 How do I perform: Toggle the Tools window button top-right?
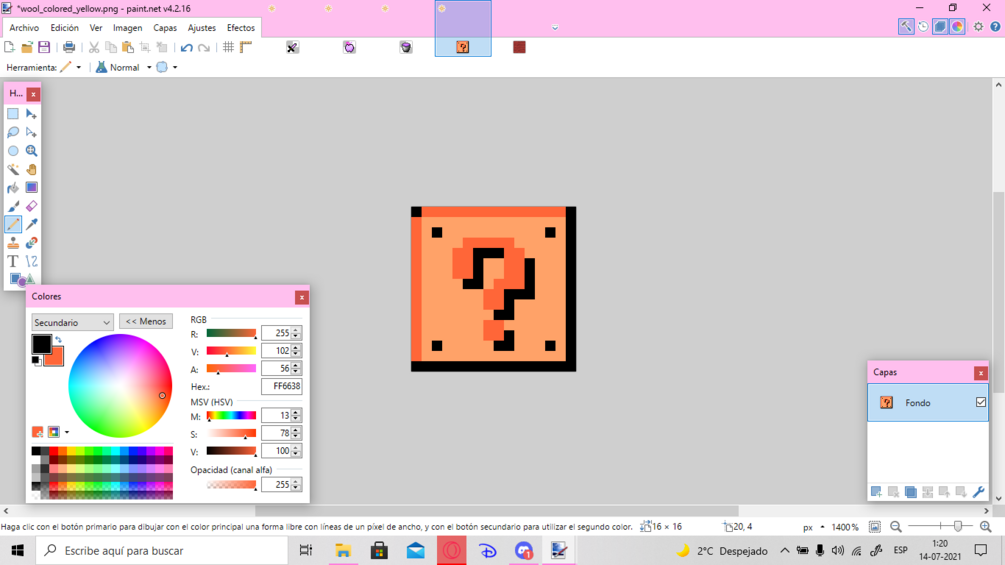point(906,26)
